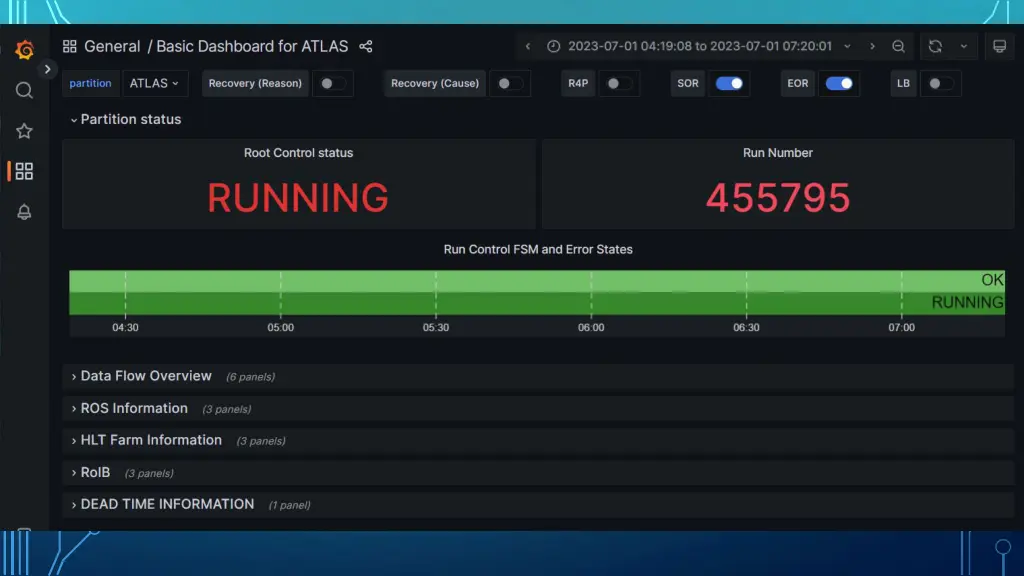
Task: Click the (6 panels) count text
Action: tap(250, 377)
